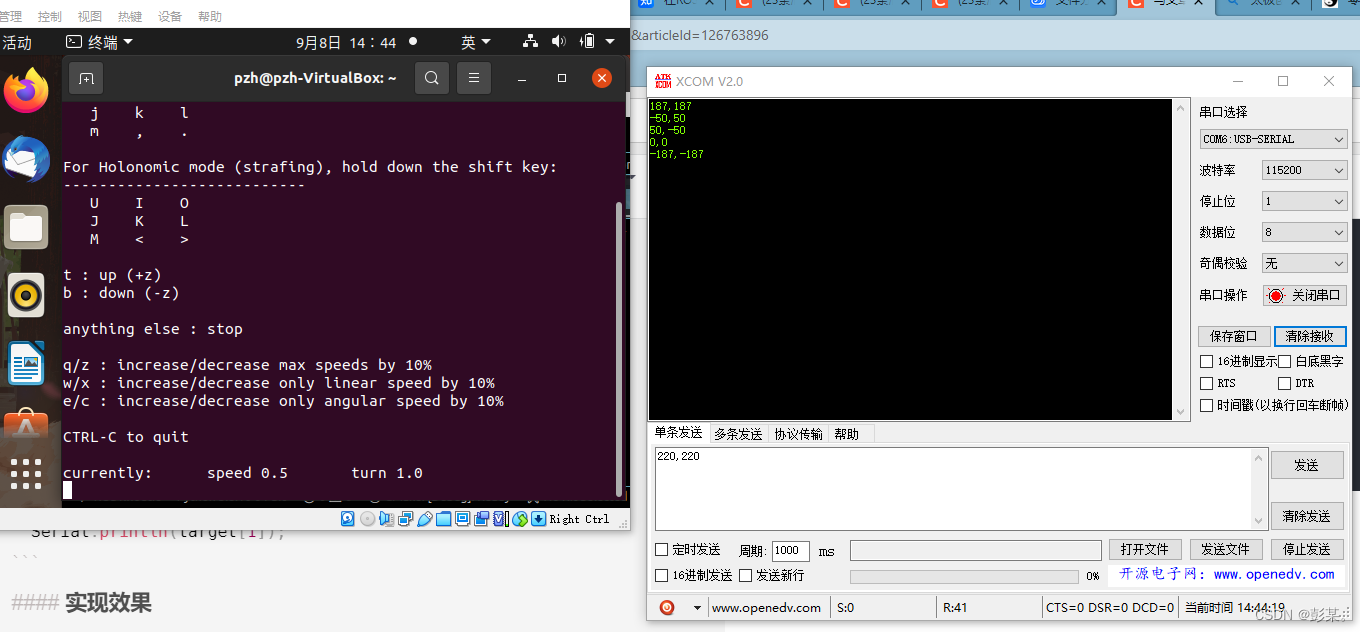Click the battery icon in the Ubuntu top bar
1360x632 pixels.
pyautogui.click(x=588, y=42)
